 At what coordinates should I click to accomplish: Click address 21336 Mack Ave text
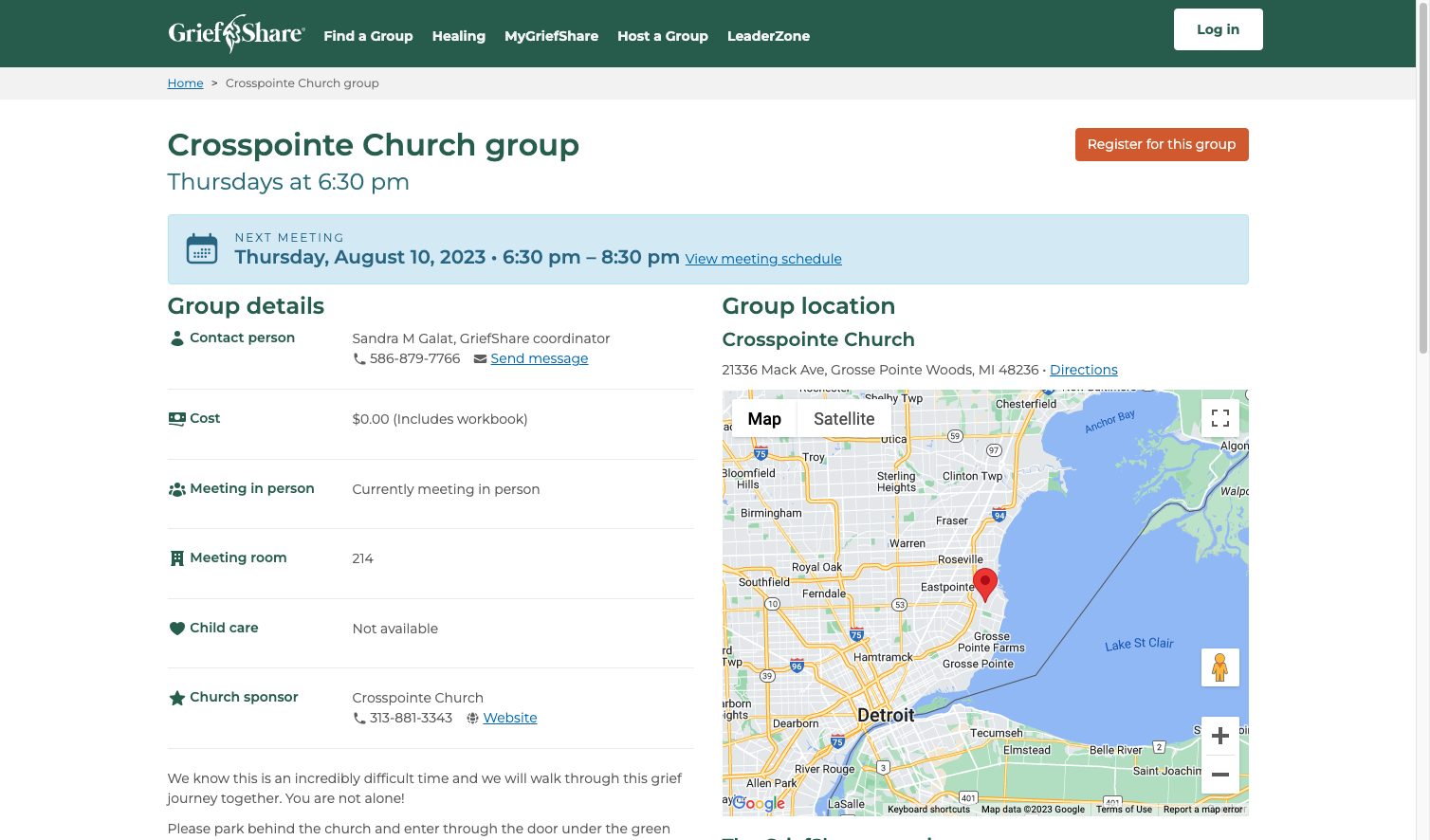coord(880,370)
